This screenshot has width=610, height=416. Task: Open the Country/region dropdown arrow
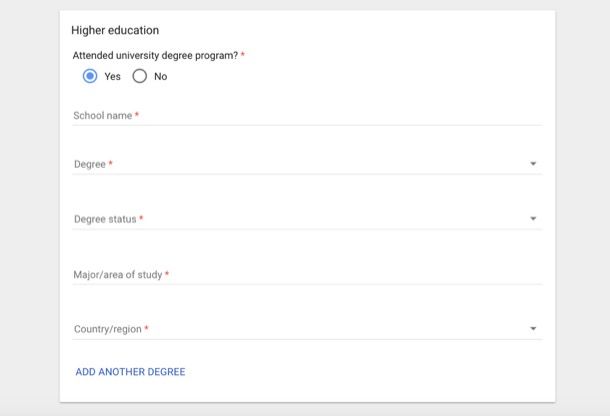[533, 329]
